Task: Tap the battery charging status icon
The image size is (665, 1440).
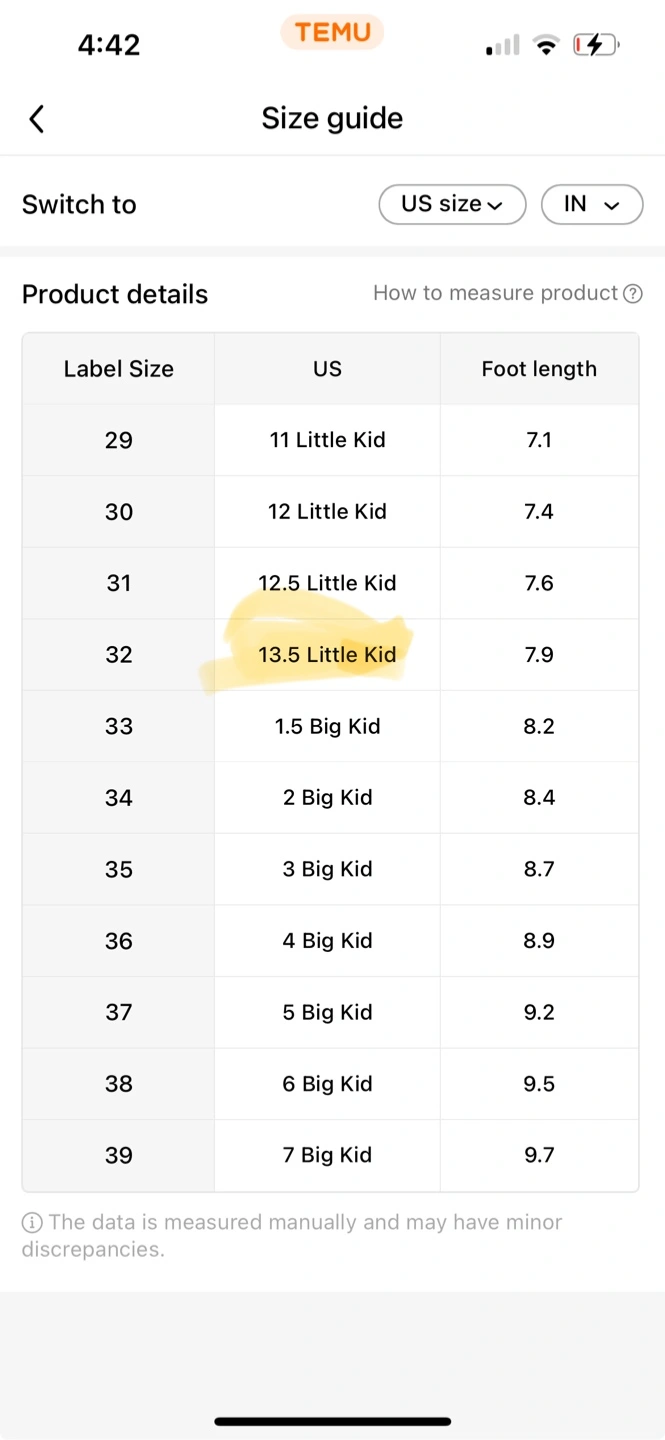Action: (x=596, y=45)
